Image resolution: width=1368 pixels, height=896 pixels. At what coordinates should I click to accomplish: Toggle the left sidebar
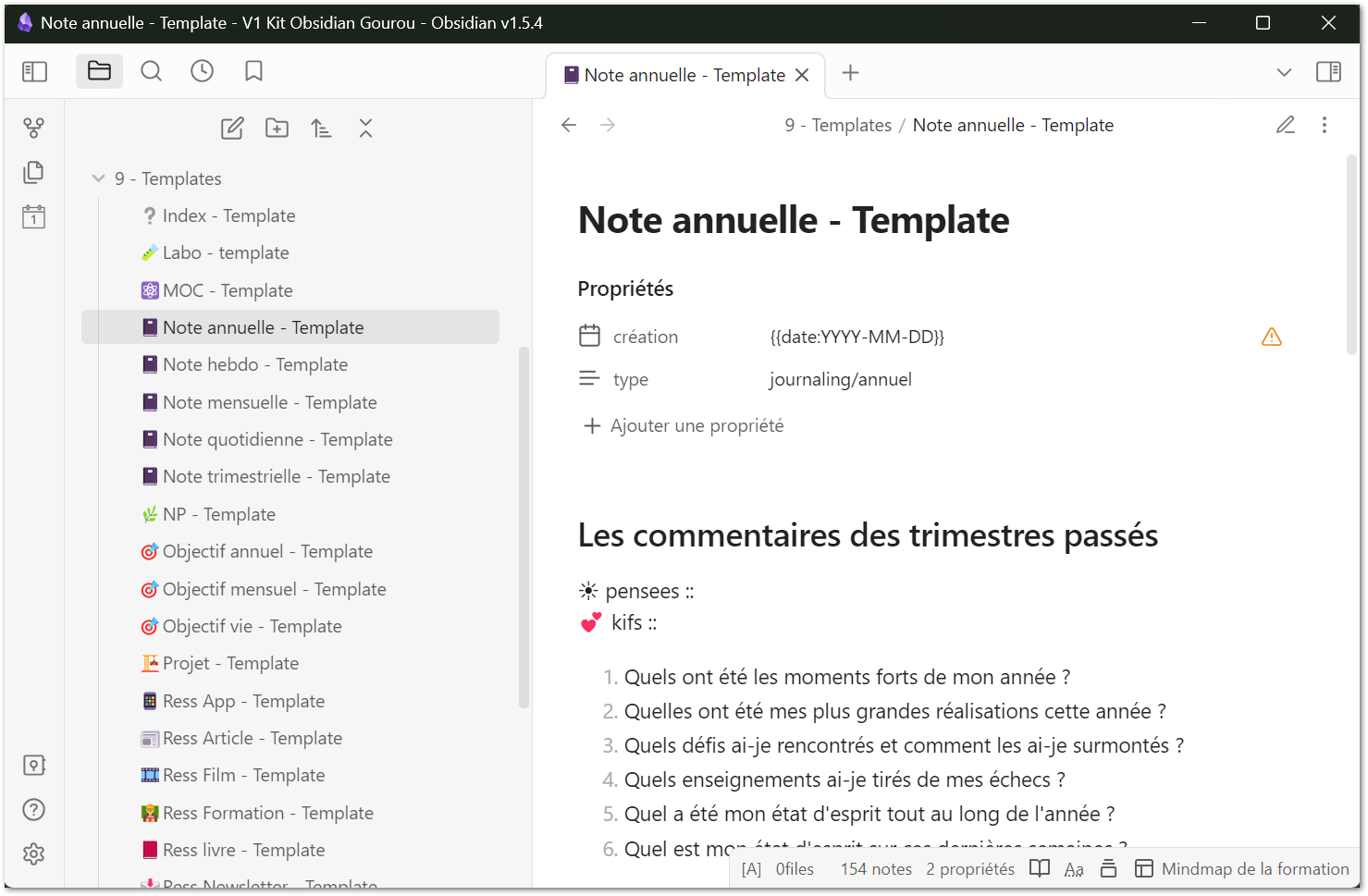pyautogui.click(x=34, y=71)
